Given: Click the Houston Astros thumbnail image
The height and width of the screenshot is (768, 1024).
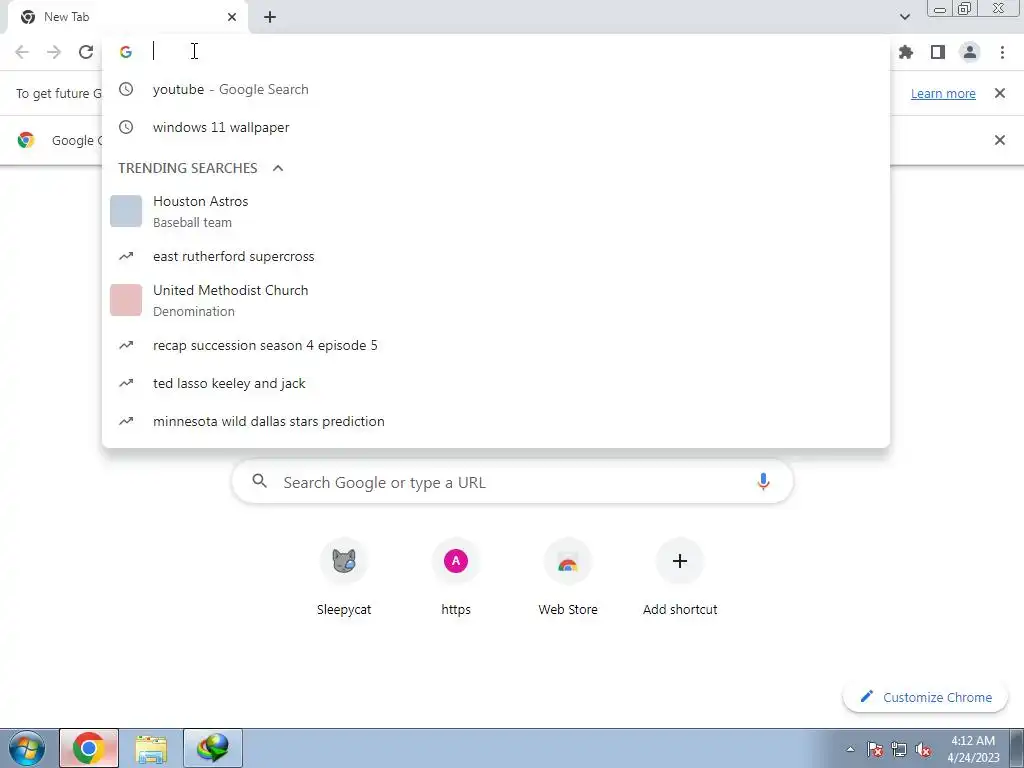Looking at the screenshot, I should coord(126,211).
